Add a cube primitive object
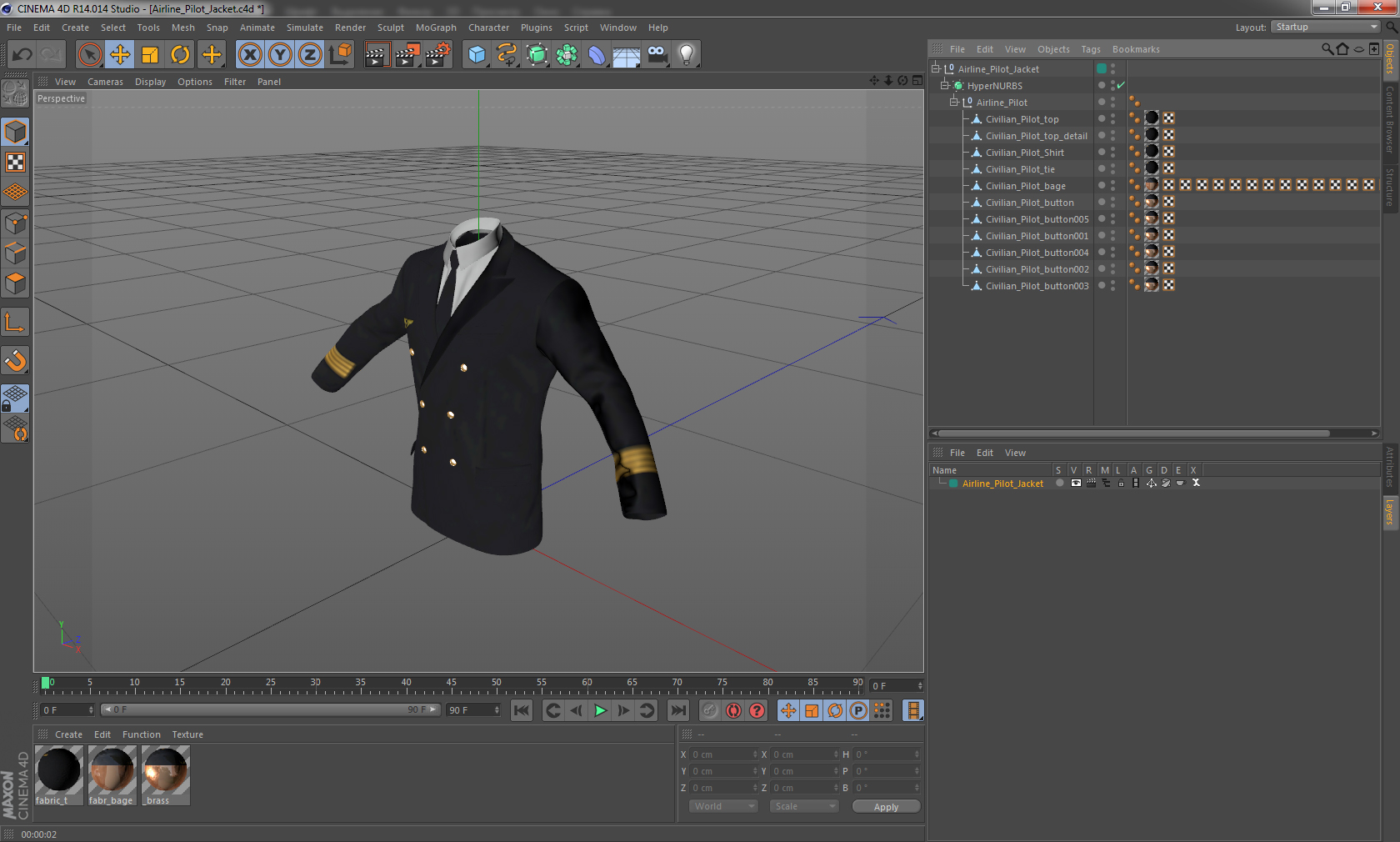This screenshot has height=842, width=1400. pyautogui.click(x=477, y=55)
